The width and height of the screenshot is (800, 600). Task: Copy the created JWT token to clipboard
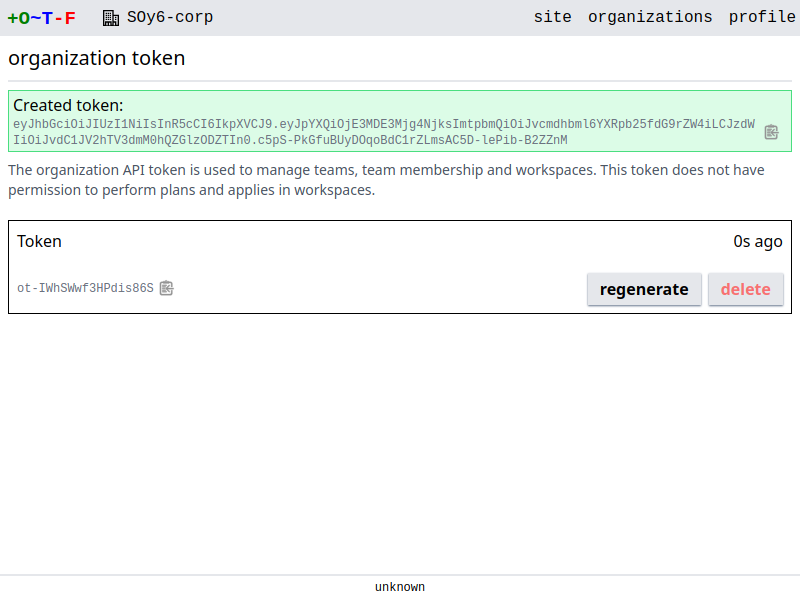coord(771,132)
